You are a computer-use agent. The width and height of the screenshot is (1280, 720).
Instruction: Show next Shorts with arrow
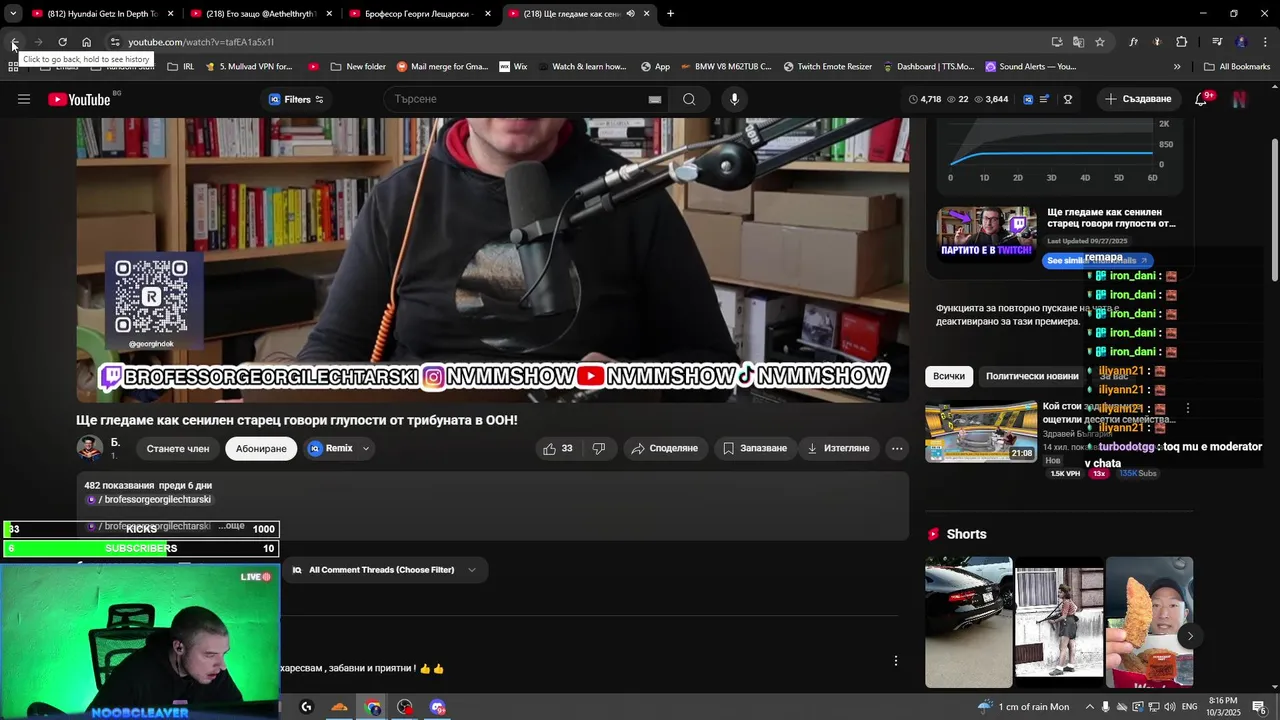coord(1190,636)
